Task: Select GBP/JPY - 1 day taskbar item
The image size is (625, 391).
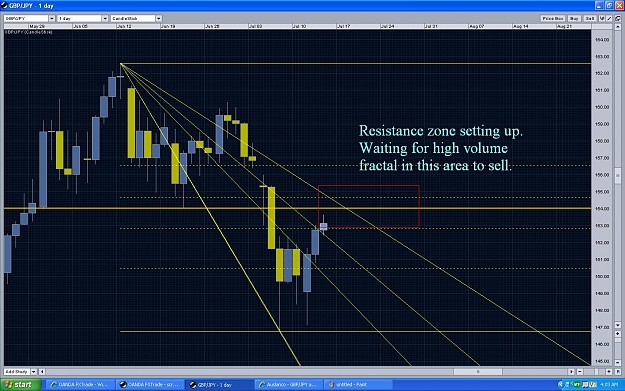Action: coord(220,385)
